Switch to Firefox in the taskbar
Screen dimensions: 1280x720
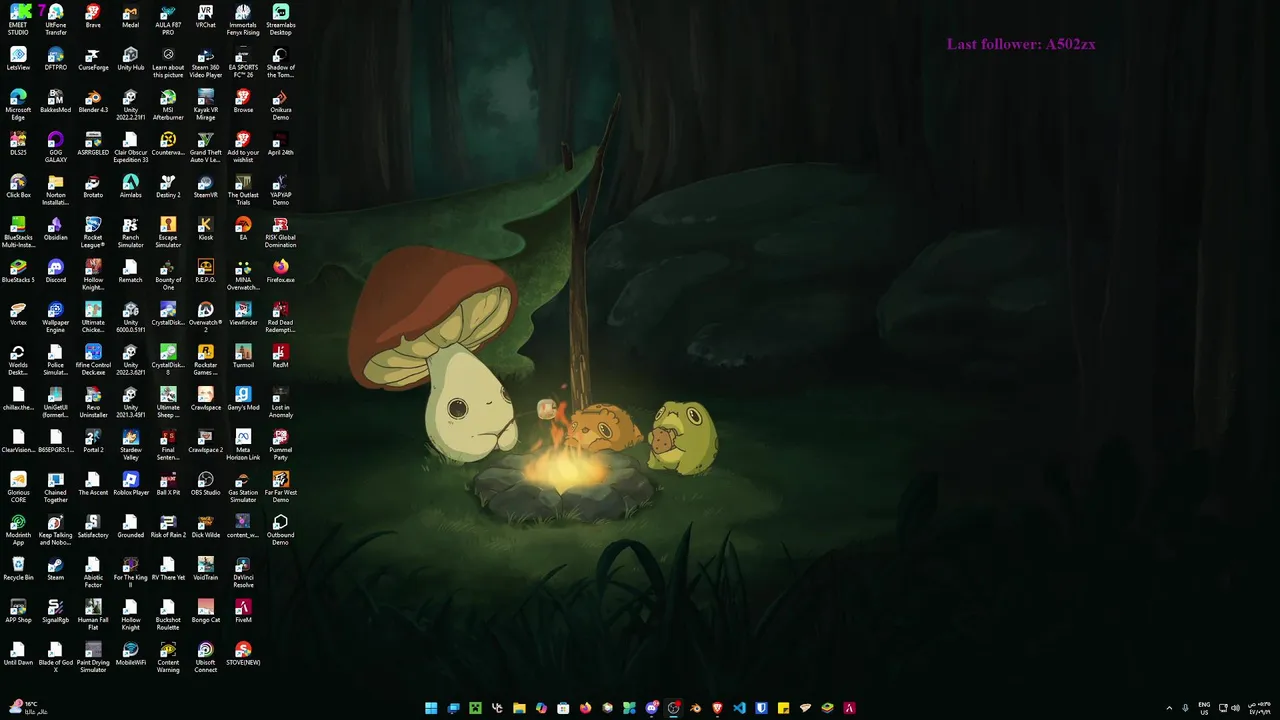point(586,708)
